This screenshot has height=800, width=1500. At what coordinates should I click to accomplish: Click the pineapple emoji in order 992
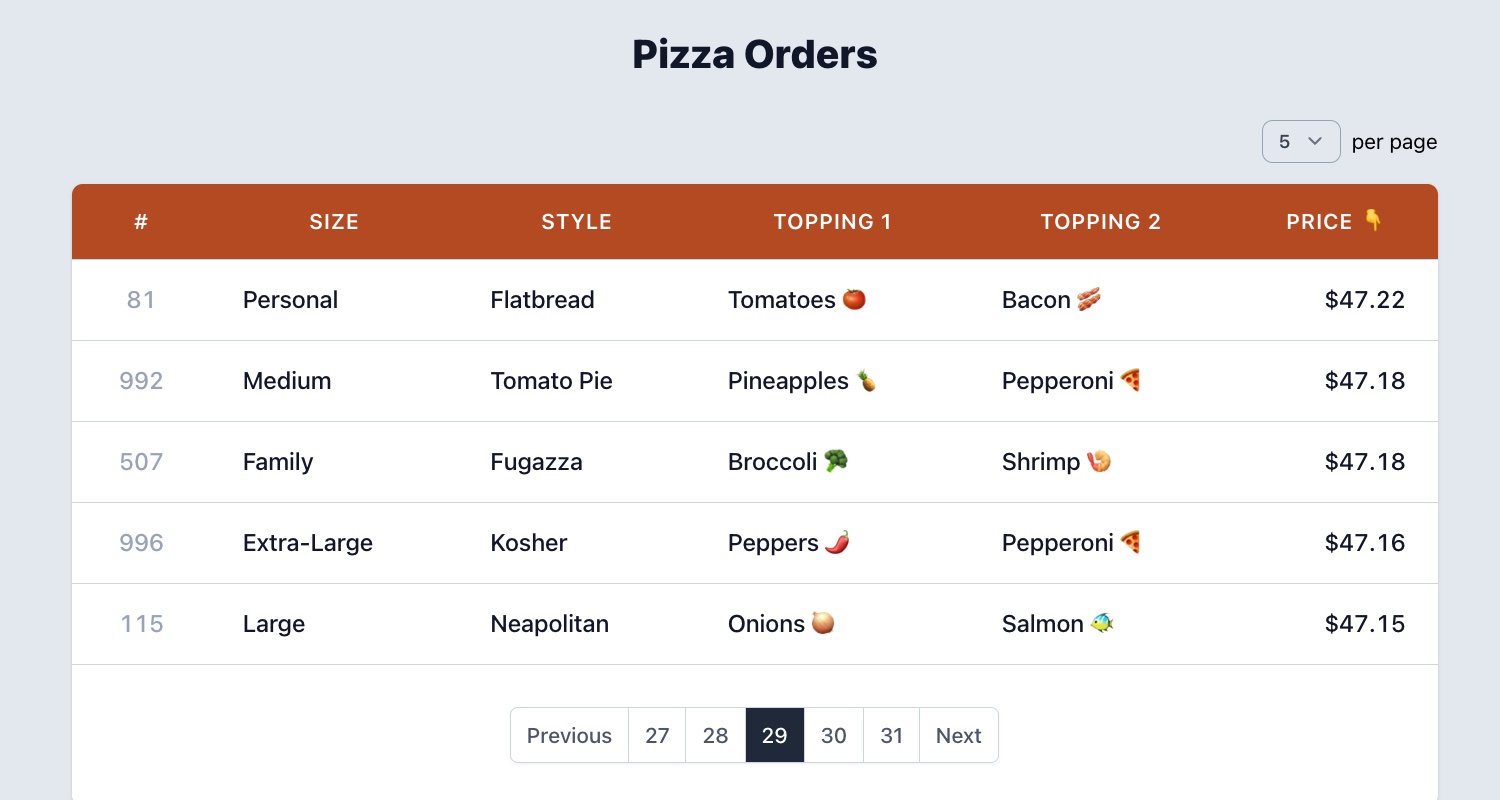(867, 380)
